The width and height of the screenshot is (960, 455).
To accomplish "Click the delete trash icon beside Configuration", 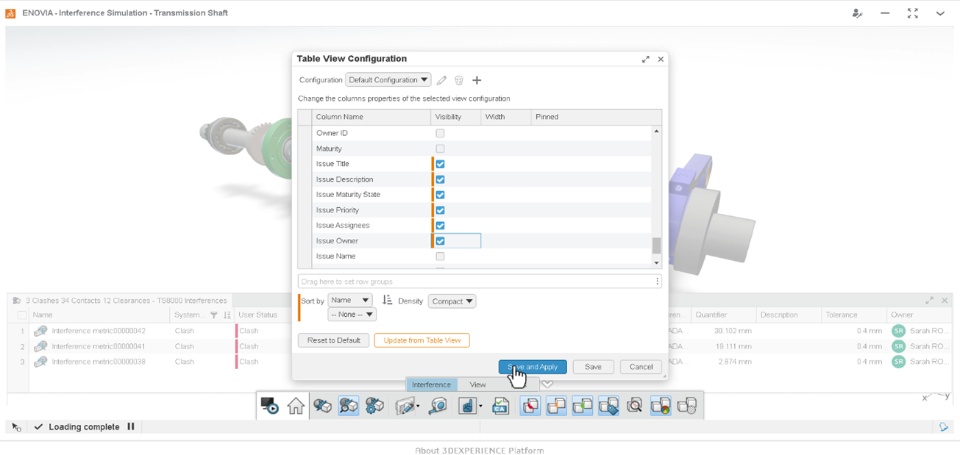I will (459, 80).
